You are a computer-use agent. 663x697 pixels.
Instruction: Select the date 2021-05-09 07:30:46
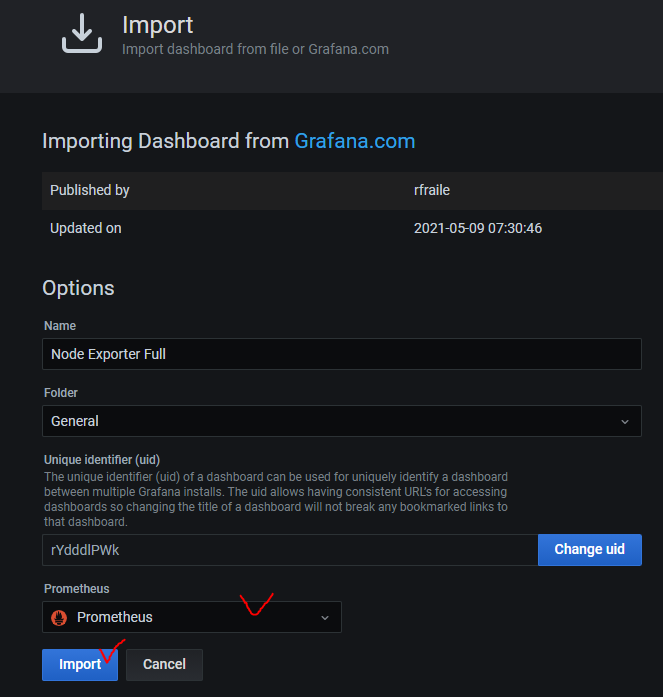tap(478, 228)
